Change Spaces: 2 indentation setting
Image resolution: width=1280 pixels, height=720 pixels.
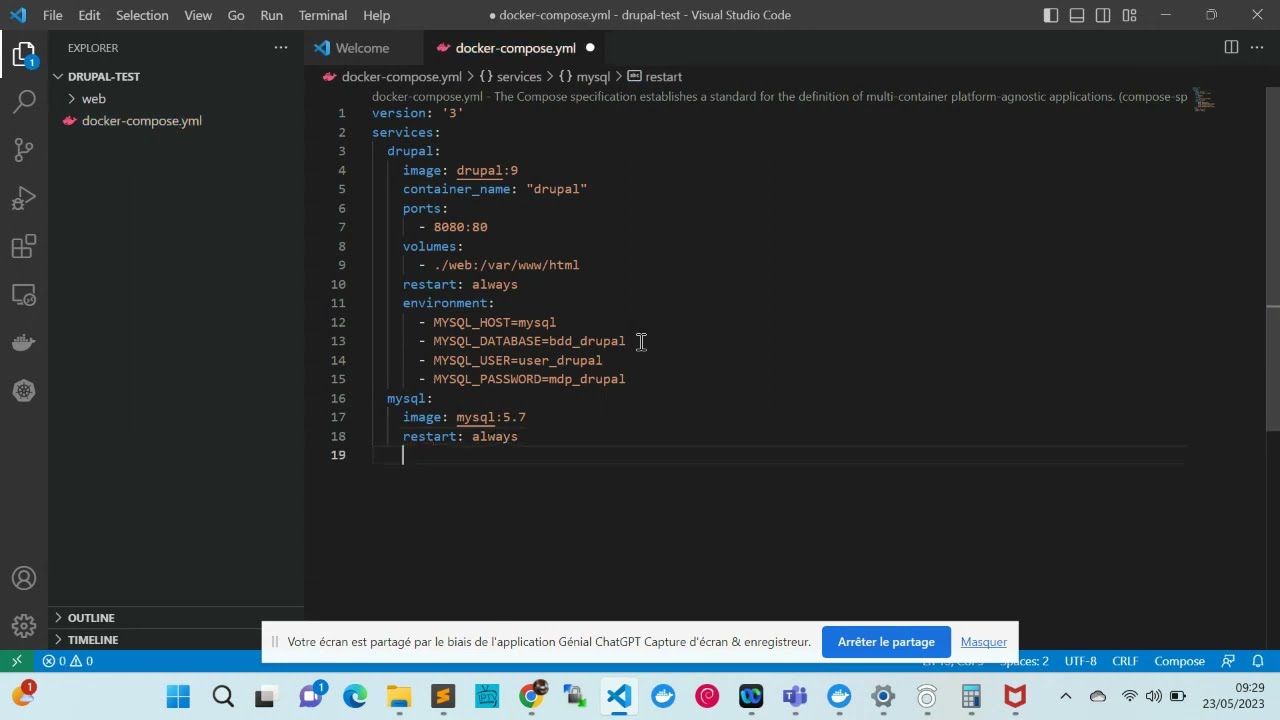(1024, 661)
